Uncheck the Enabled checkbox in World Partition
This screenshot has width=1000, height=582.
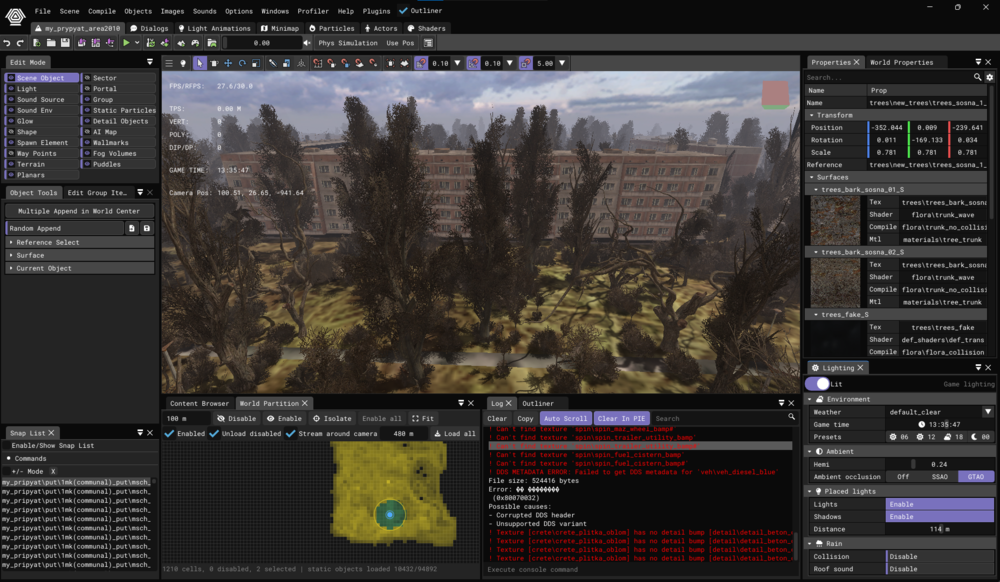pyautogui.click(x=170, y=433)
